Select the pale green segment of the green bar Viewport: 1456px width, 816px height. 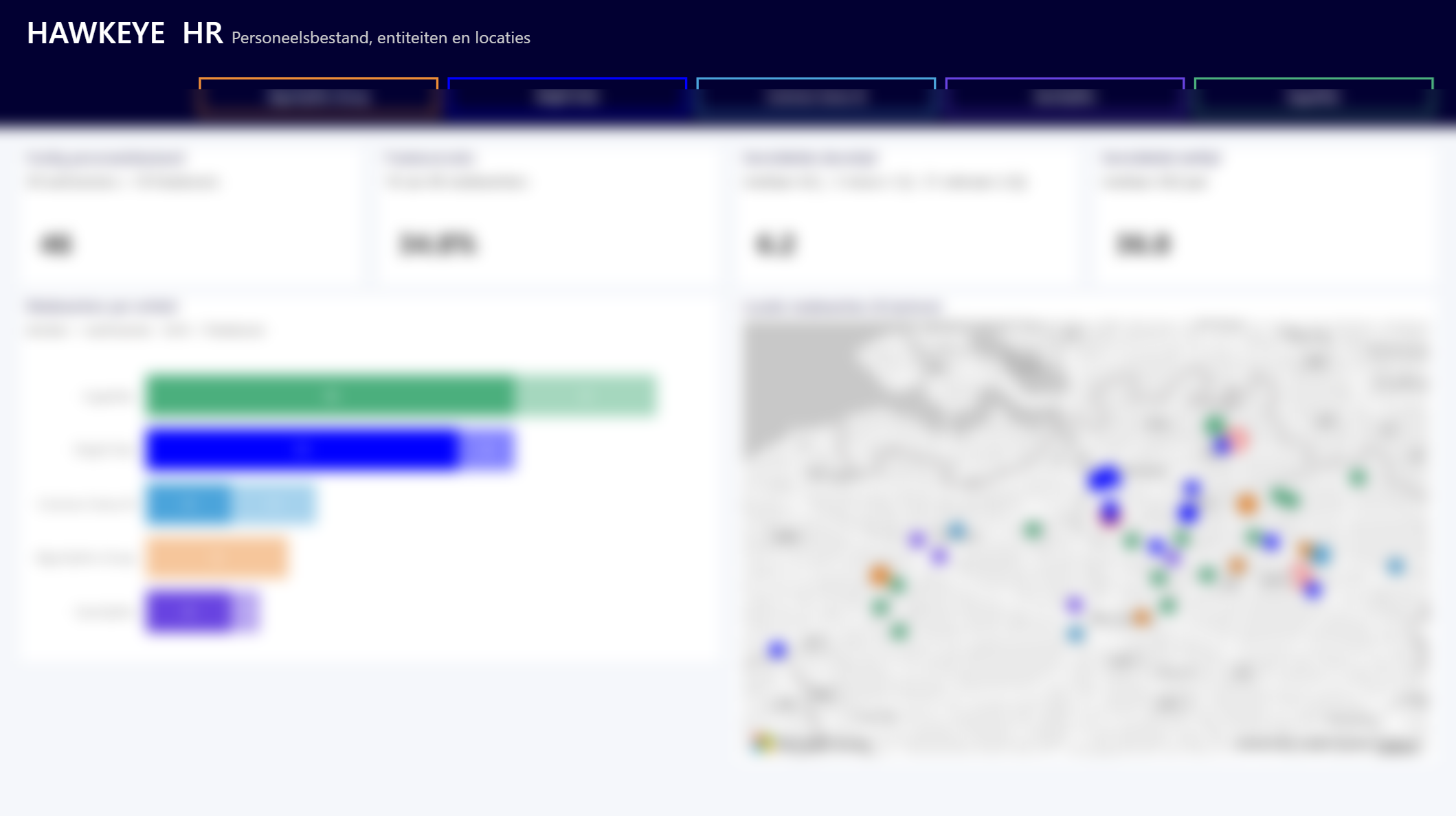585,395
